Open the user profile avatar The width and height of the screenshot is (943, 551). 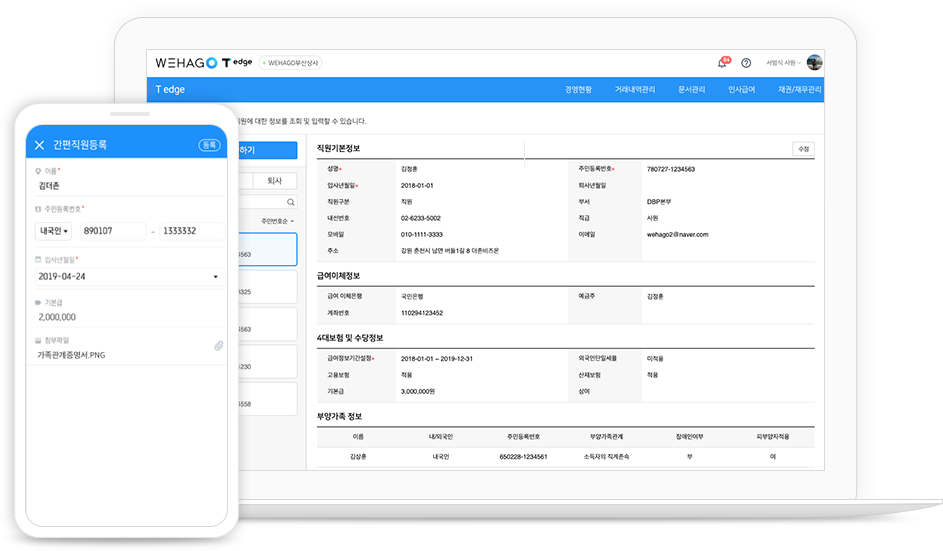click(814, 62)
